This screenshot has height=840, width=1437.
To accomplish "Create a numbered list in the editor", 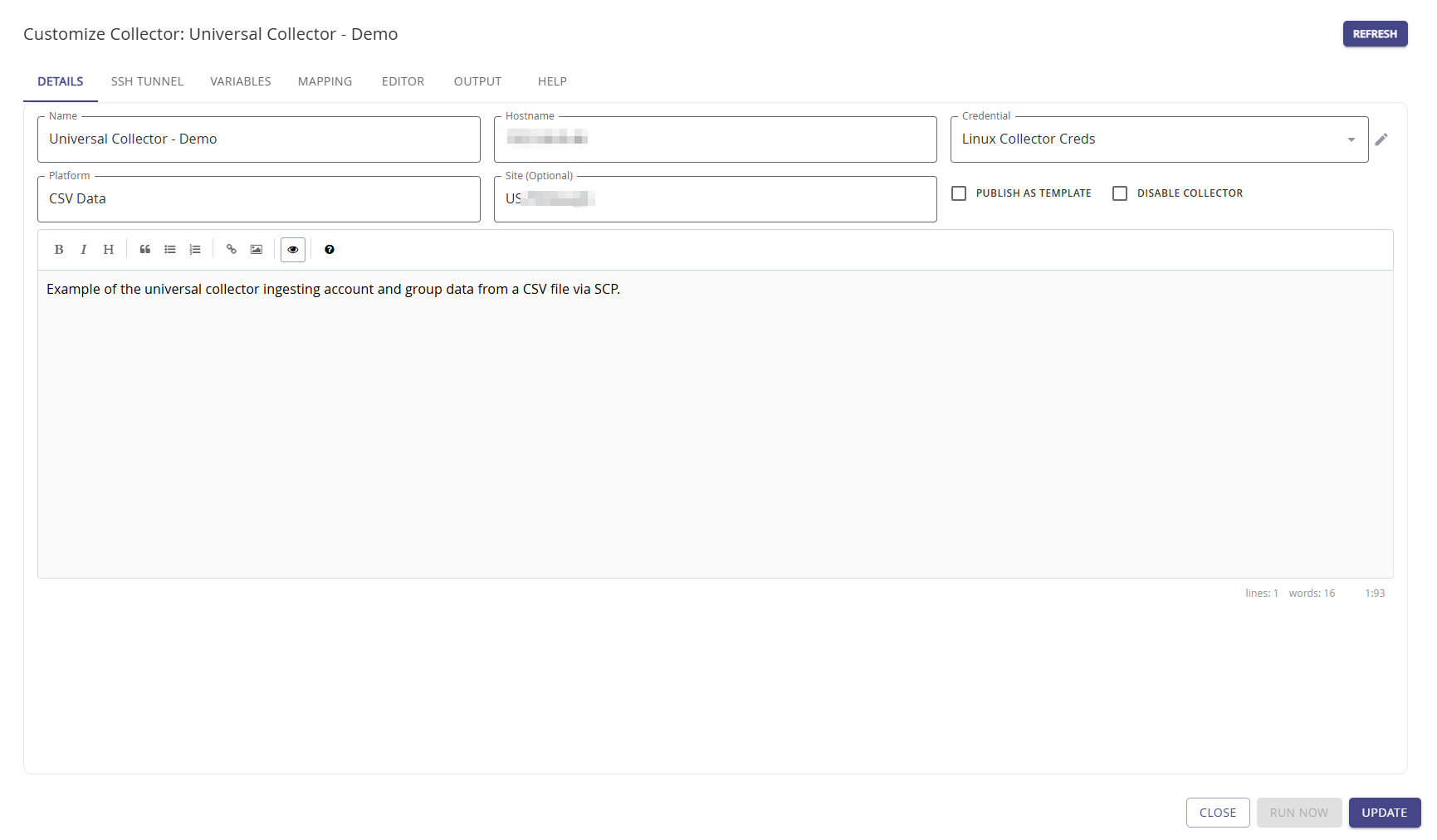I will click(x=195, y=250).
